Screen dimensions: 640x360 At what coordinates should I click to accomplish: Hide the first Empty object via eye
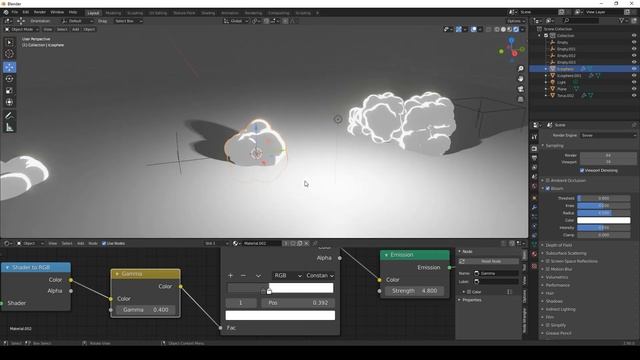pos(634,42)
